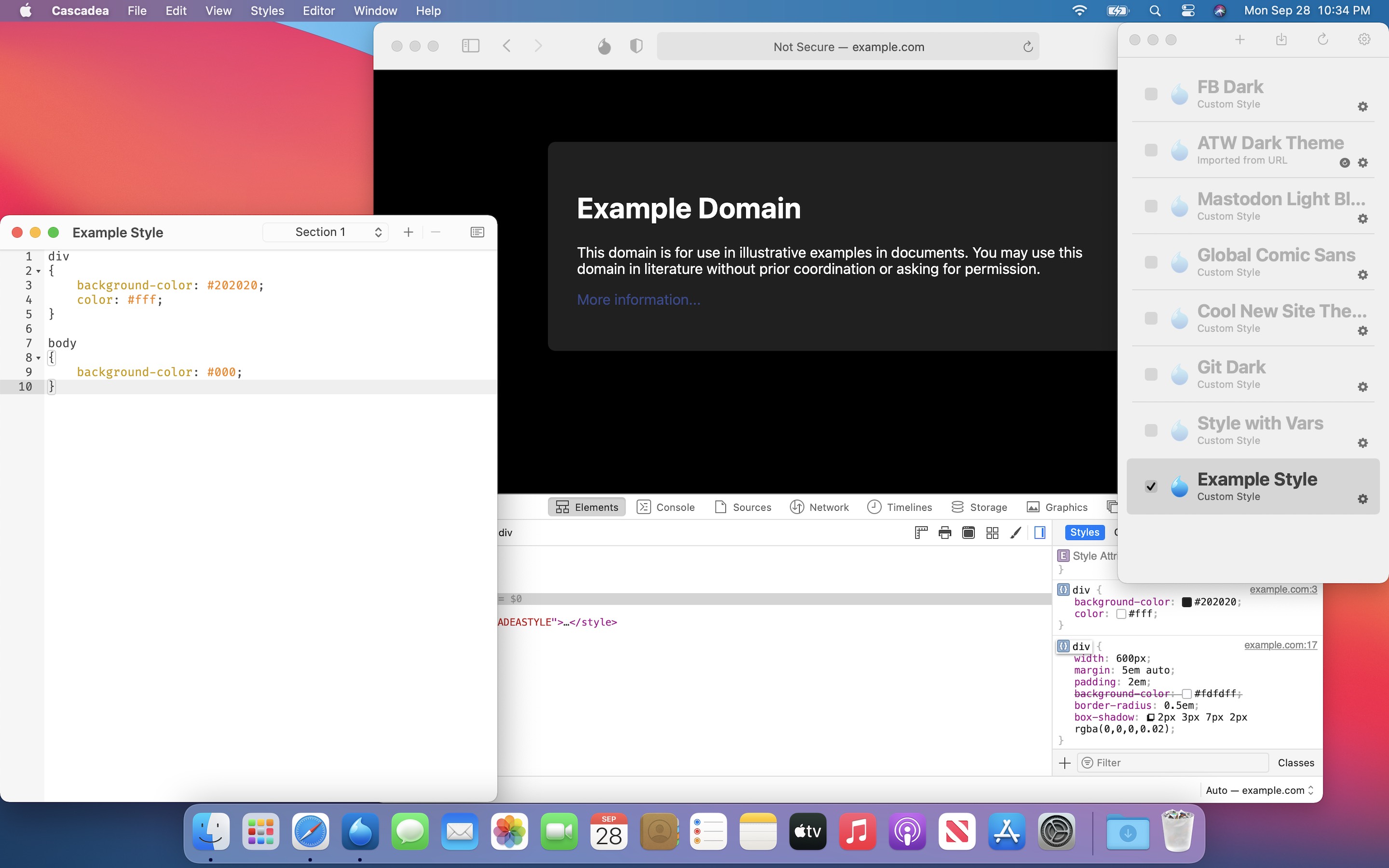Switch to the Console tab
Image resolution: width=1389 pixels, height=868 pixels.
(x=666, y=507)
